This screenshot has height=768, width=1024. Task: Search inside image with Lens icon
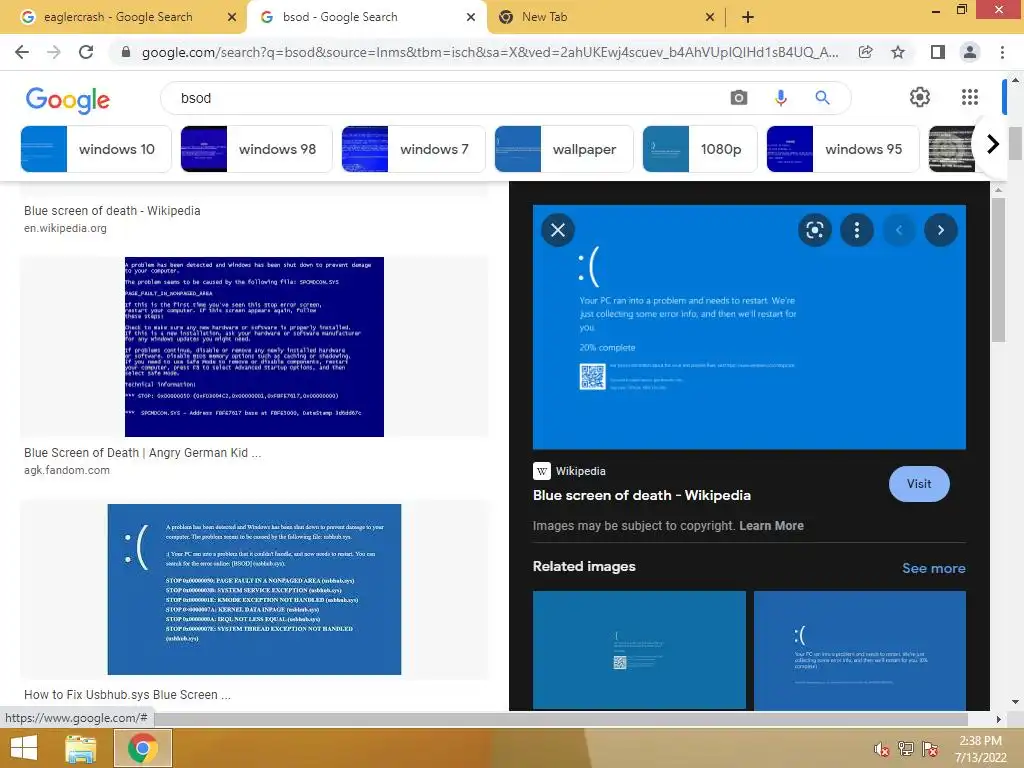pyautogui.click(x=814, y=230)
